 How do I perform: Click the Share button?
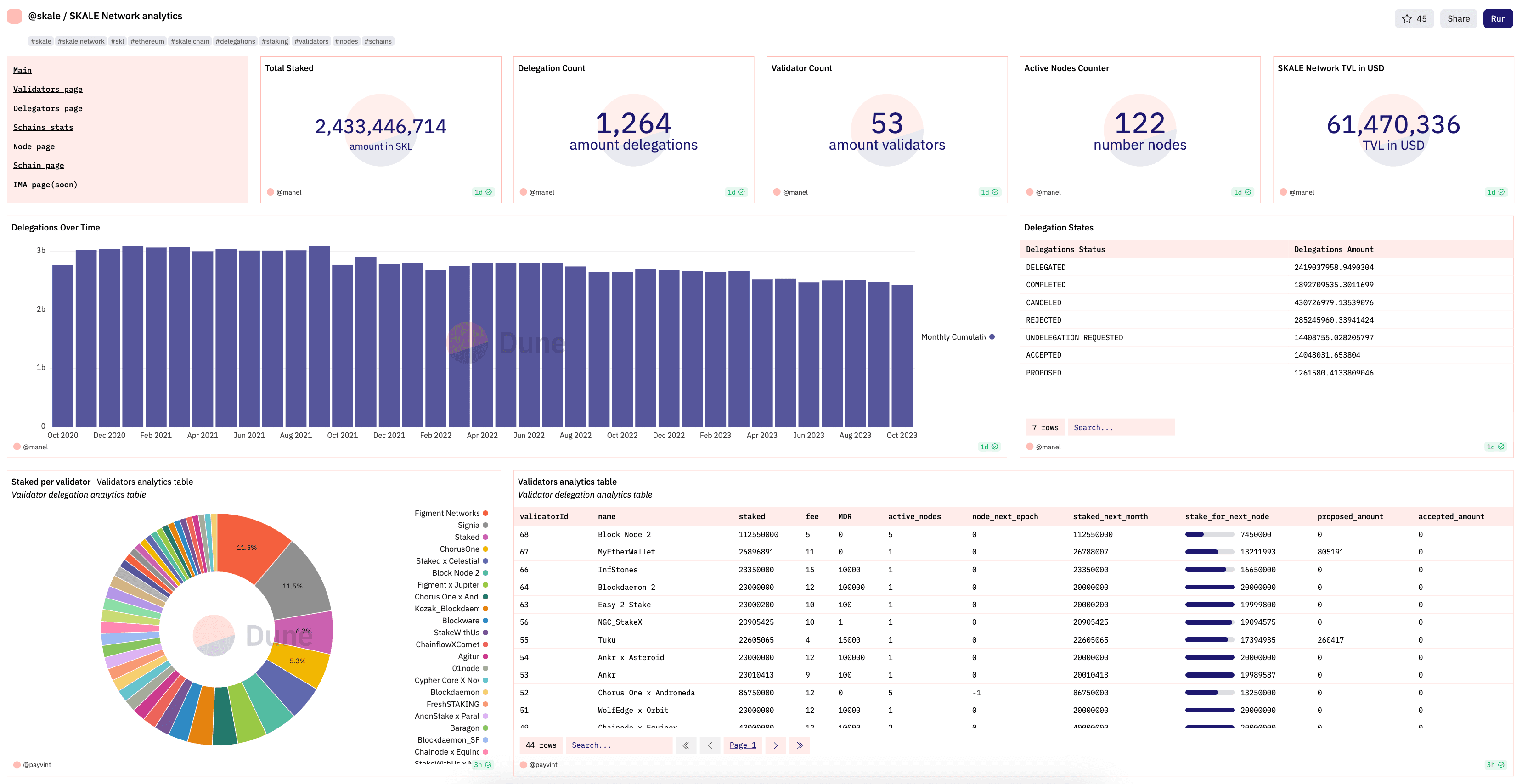1458,18
